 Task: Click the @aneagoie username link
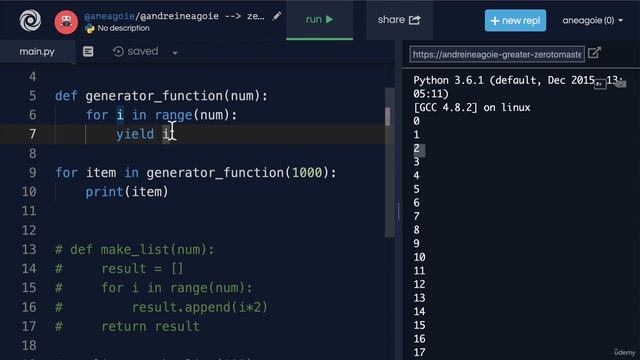click(109, 16)
